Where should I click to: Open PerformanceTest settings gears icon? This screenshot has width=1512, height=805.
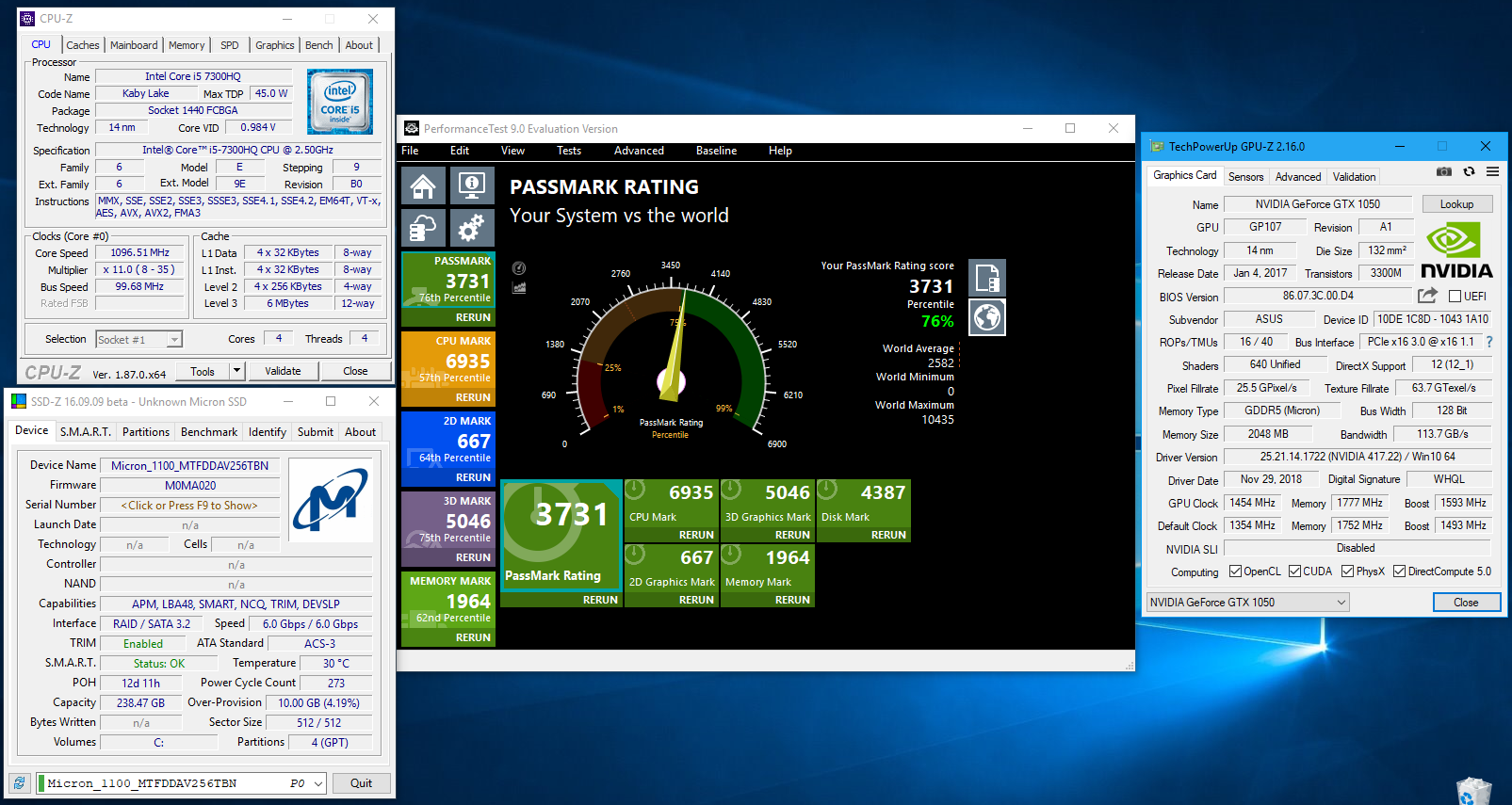coord(472,228)
